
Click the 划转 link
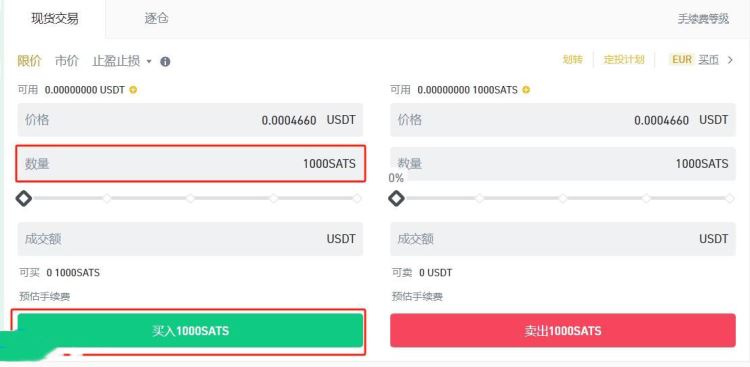point(573,60)
